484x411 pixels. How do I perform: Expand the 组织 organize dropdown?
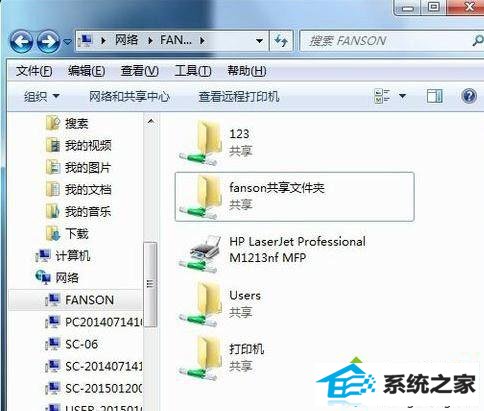pyautogui.click(x=42, y=97)
